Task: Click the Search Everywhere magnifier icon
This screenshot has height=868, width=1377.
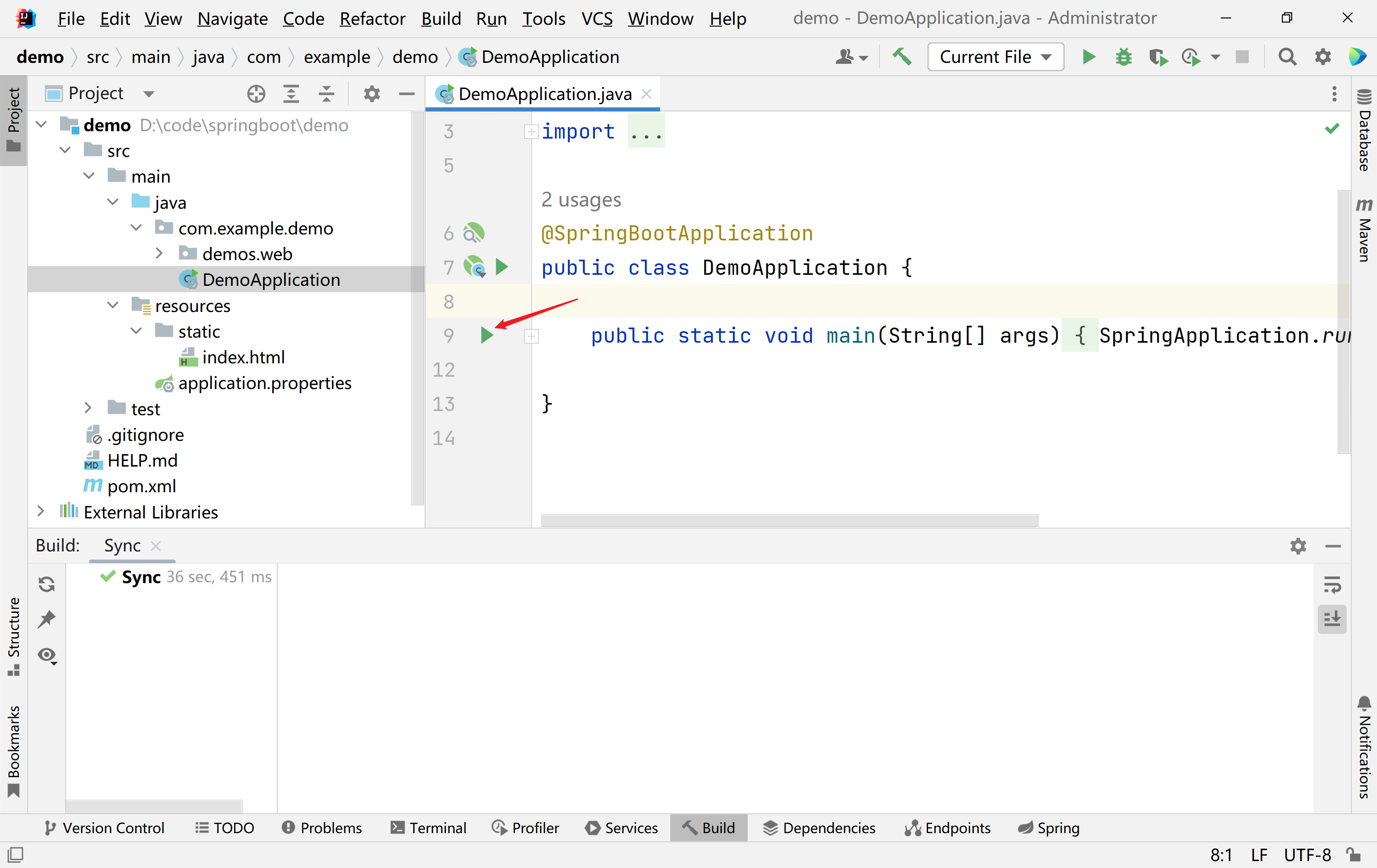Action: click(x=1287, y=57)
